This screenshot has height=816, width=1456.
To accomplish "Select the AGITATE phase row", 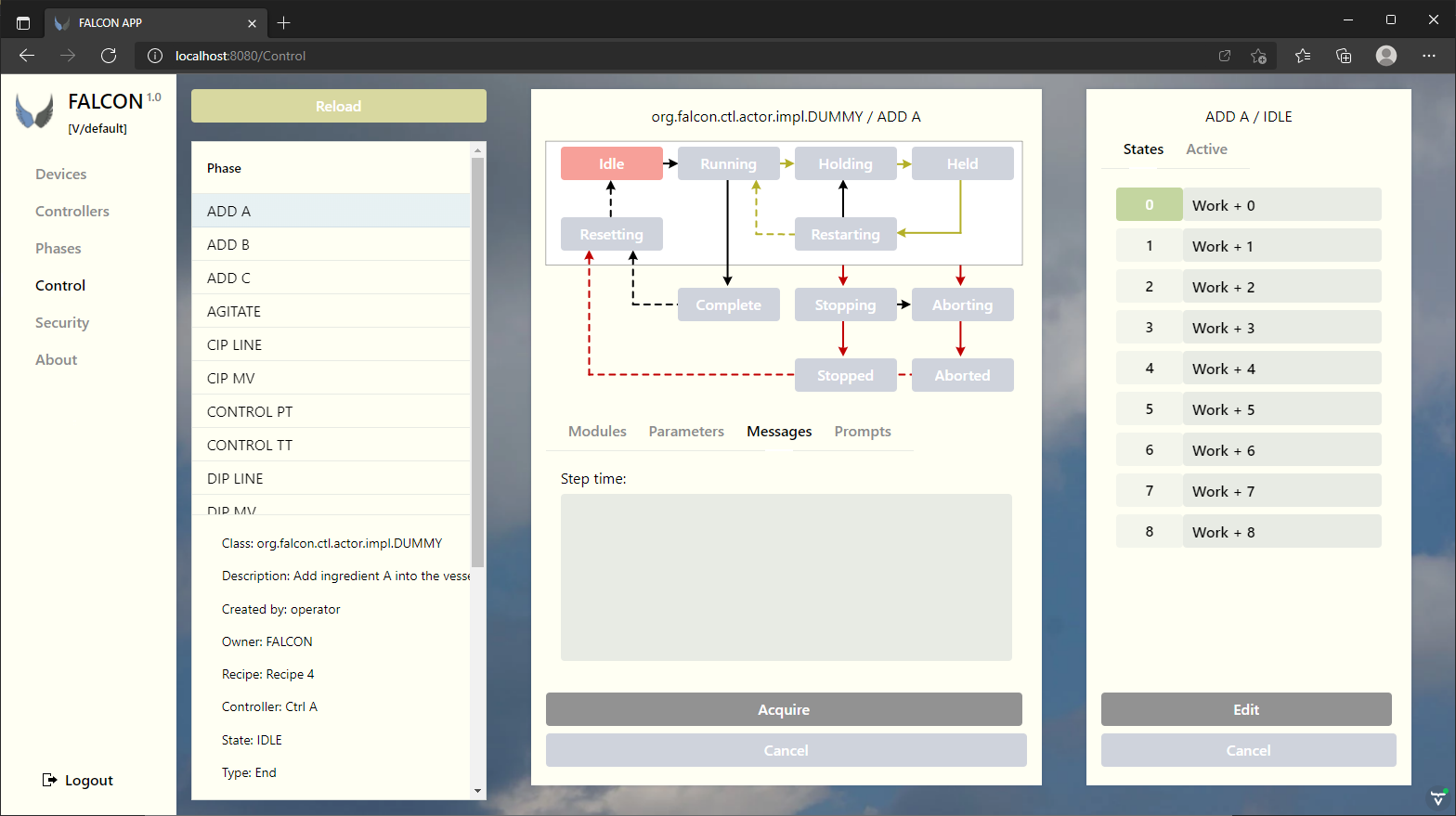I will (x=331, y=311).
